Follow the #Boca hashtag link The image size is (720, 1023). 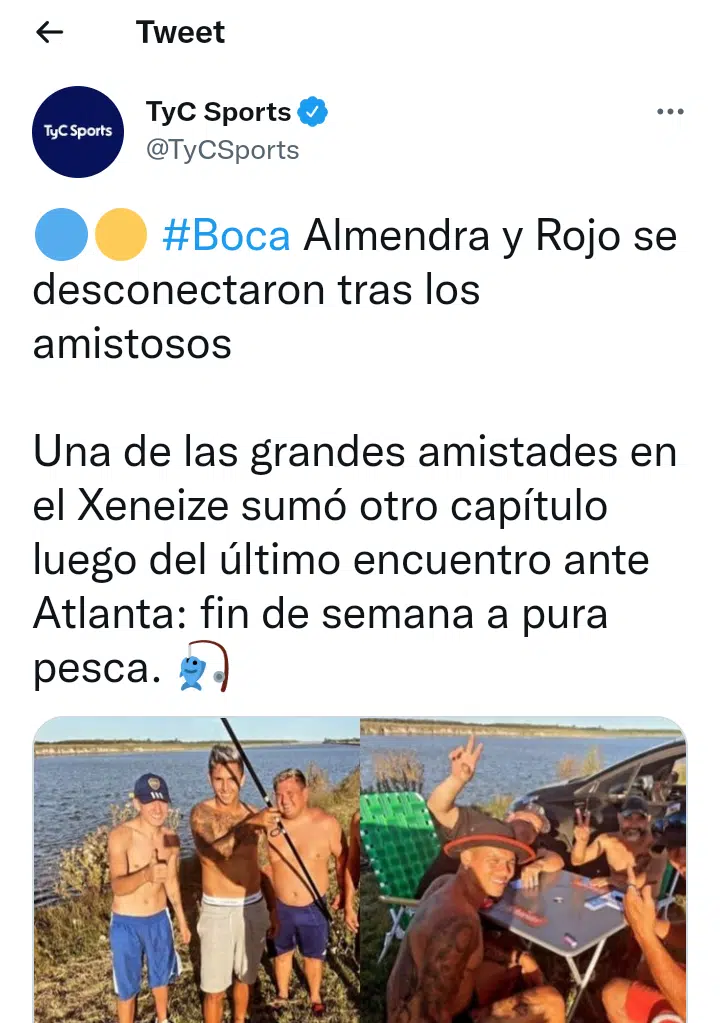226,235
